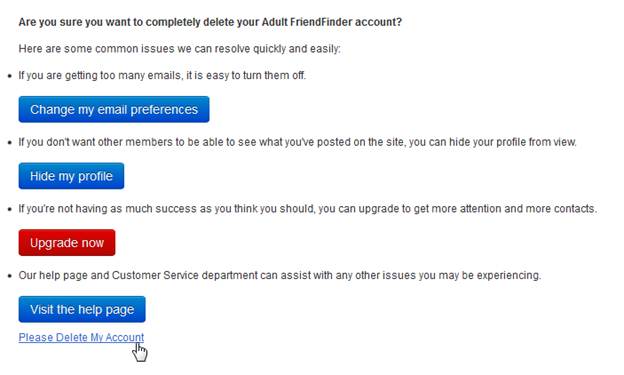The image size is (624, 375).
Task: Click the 'not having as much success' sentence
Action: tap(308, 209)
